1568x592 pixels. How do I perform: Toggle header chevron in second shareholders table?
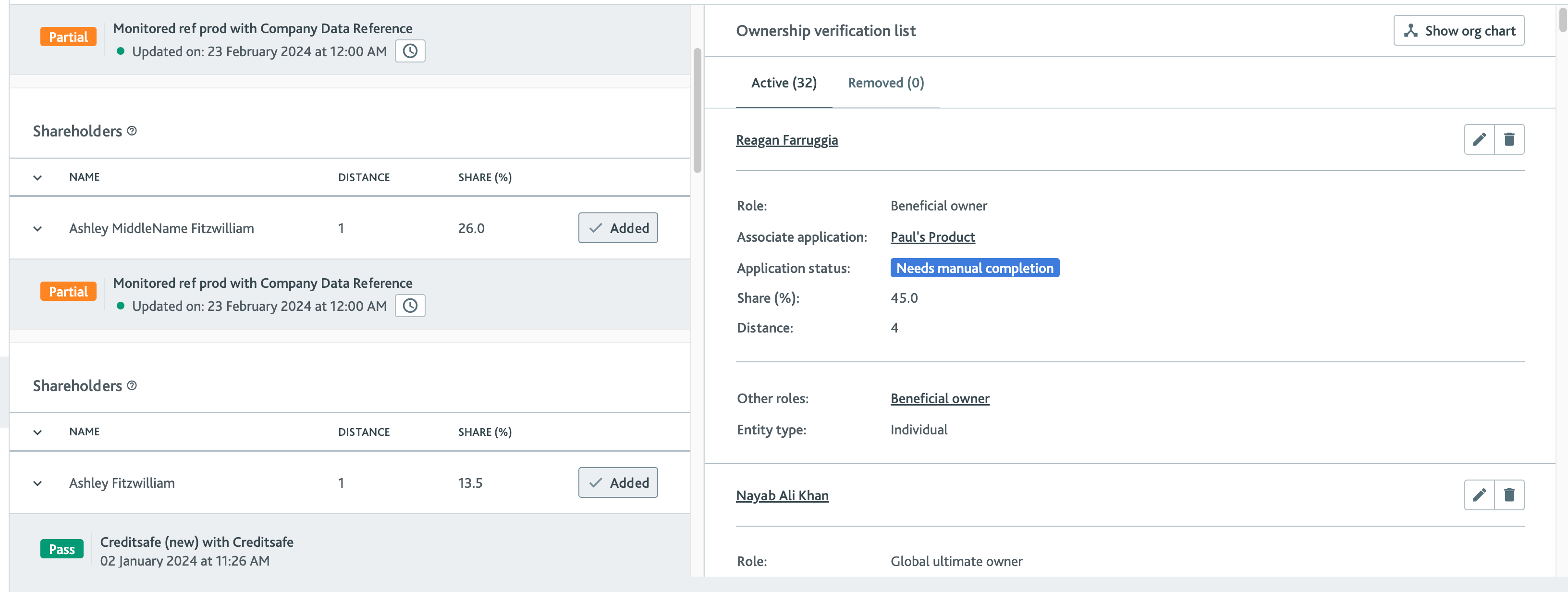click(38, 432)
